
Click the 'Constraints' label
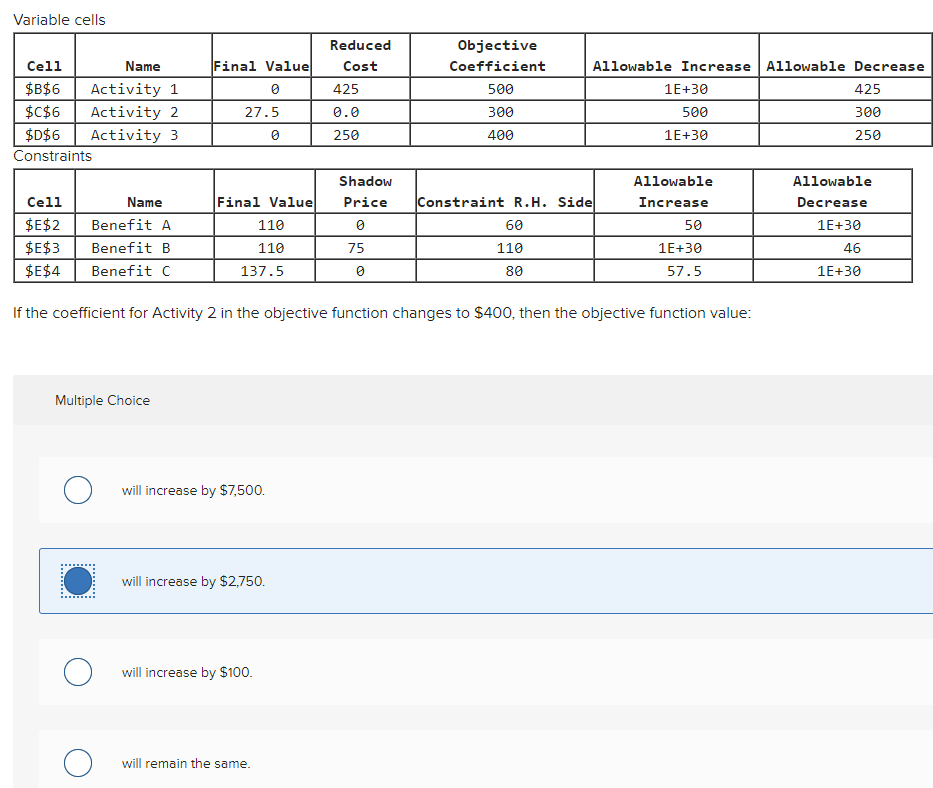point(52,156)
